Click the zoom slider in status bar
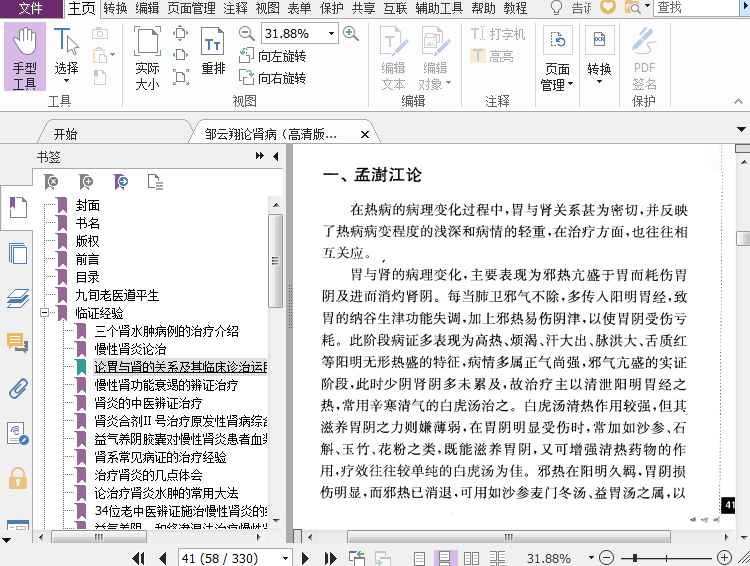Image resolution: width=750 pixels, height=566 pixels. point(635,558)
